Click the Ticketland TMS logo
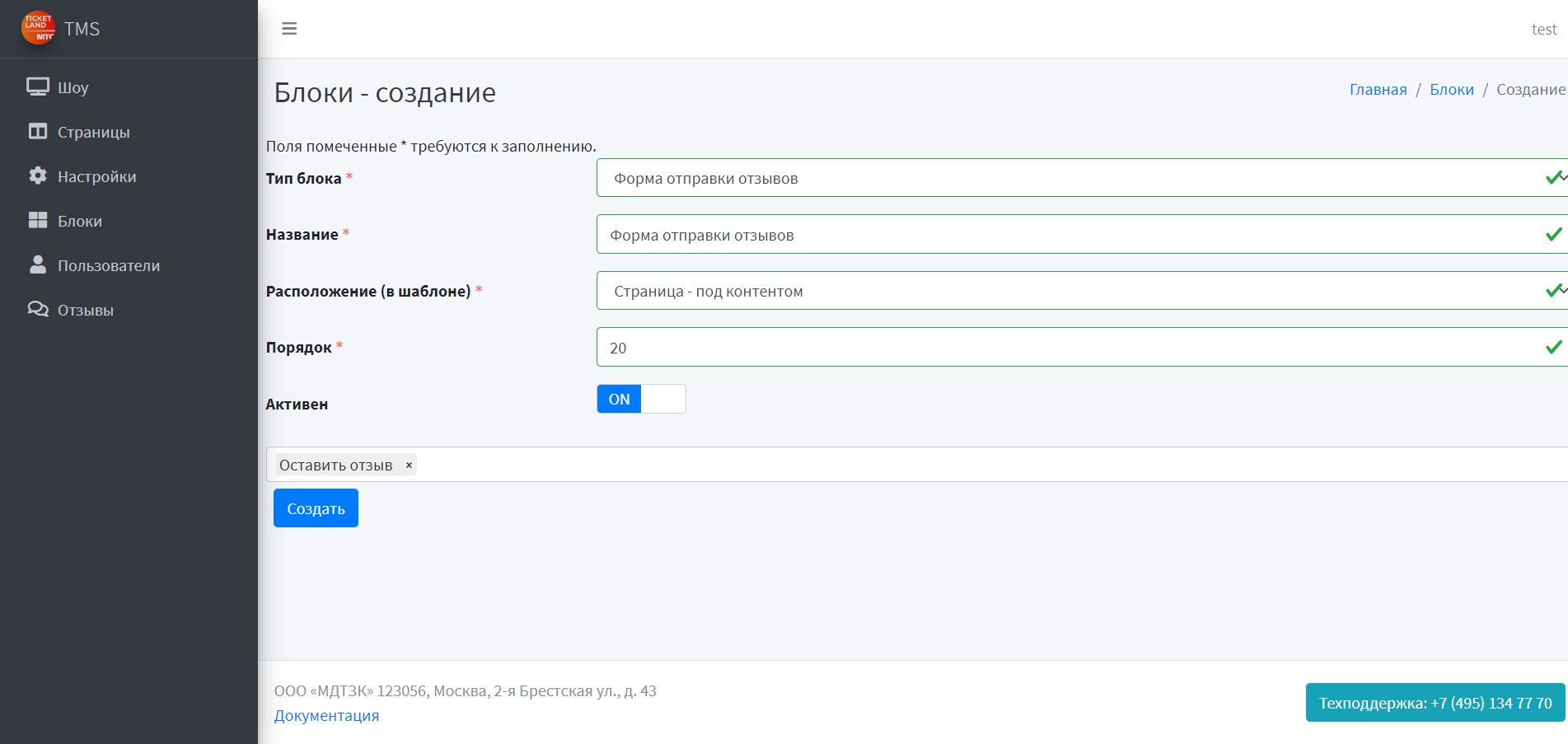This screenshot has width=1568, height=744. (38, 28)
